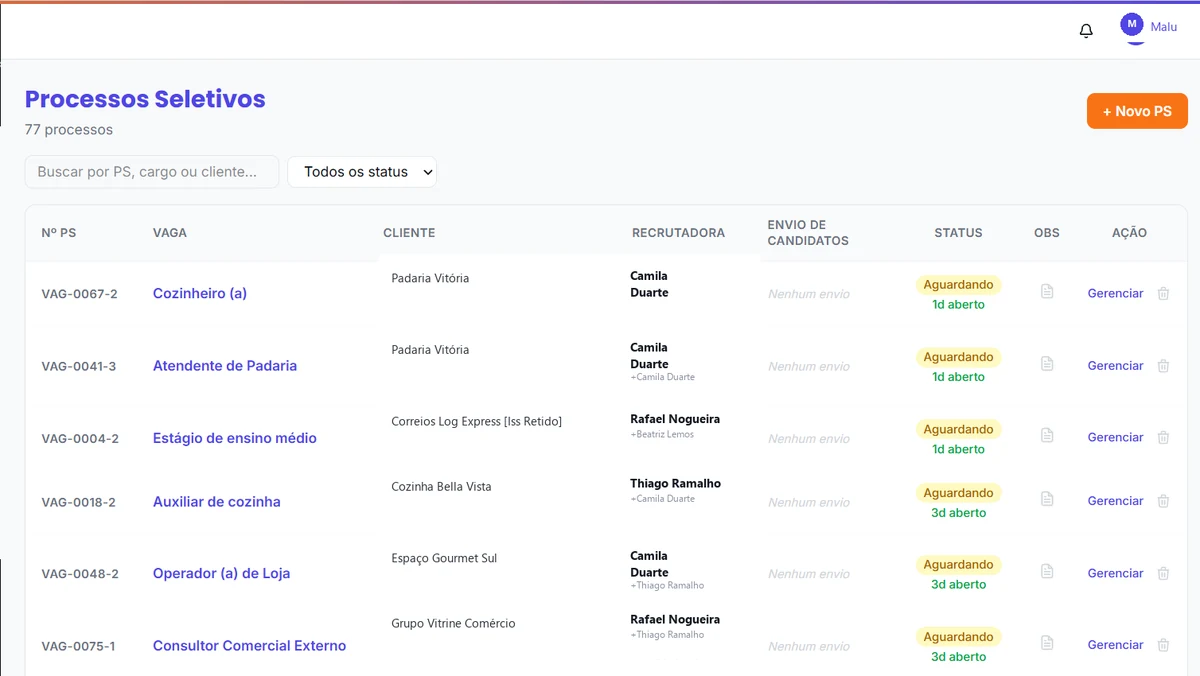Viewport: 1200px width, 676px height.
Task: Click the Processos Seletivos page title
Action: coord(145,99)
